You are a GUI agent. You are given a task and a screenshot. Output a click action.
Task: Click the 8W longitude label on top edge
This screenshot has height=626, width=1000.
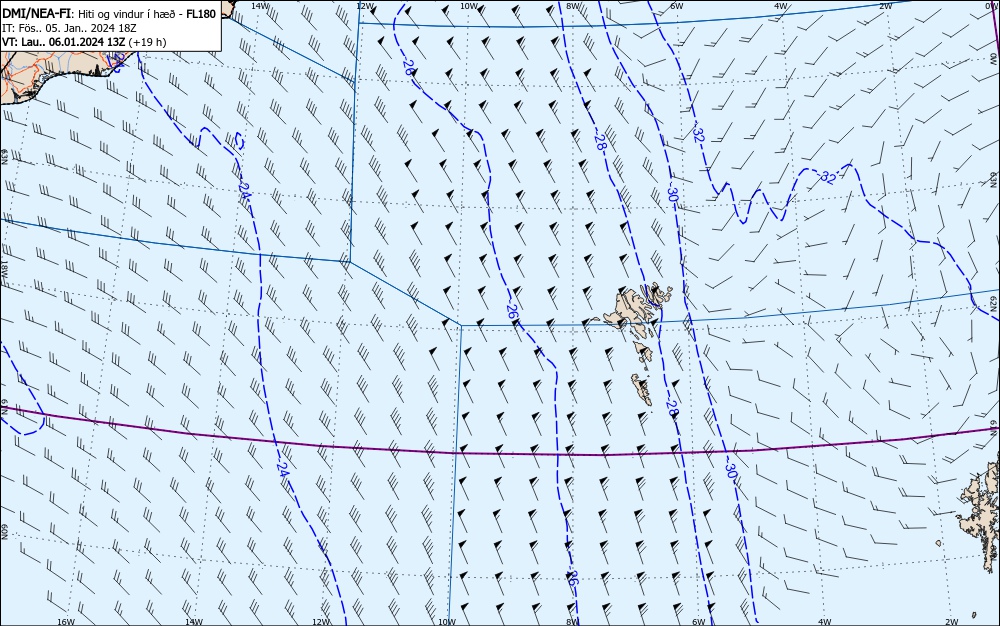(573, 6)
